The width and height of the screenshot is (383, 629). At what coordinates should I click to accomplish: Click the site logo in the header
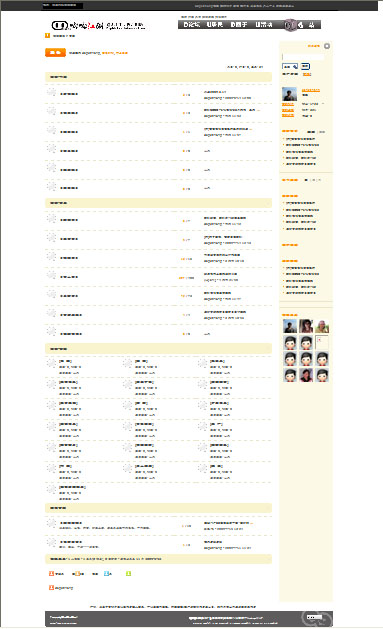pos(98,26)
